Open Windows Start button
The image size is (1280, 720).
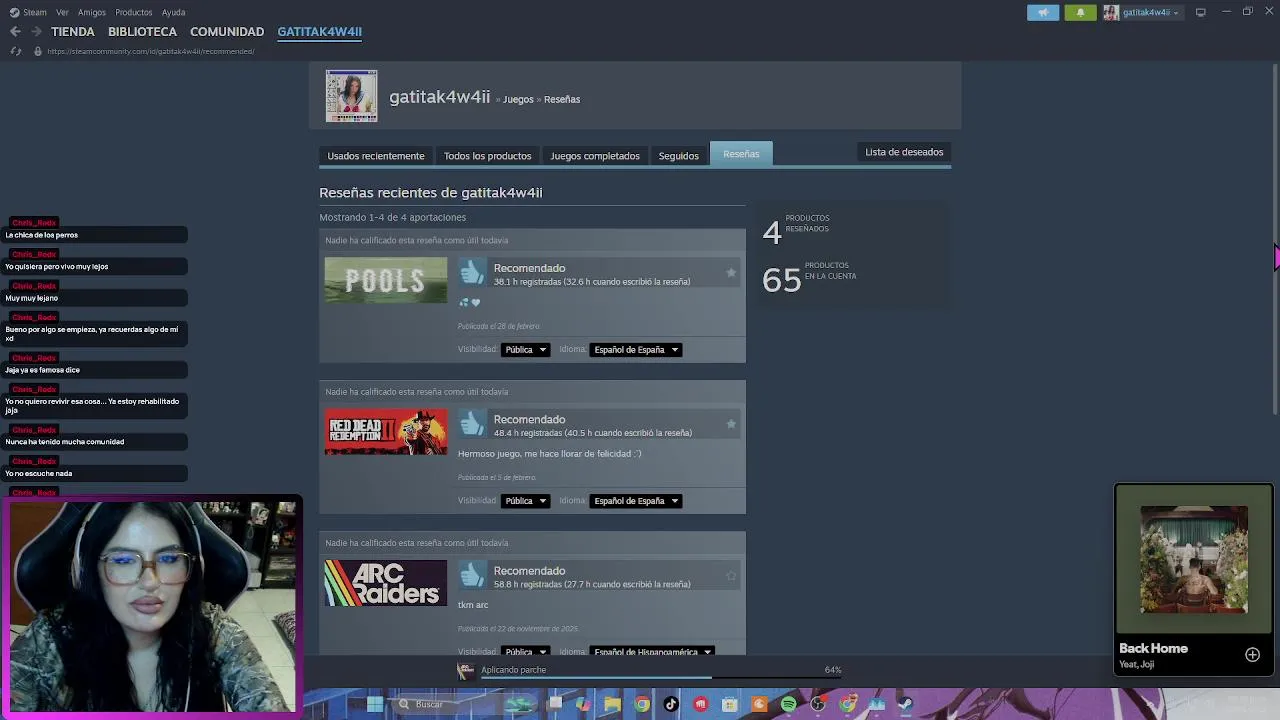(x=375, y=704)
